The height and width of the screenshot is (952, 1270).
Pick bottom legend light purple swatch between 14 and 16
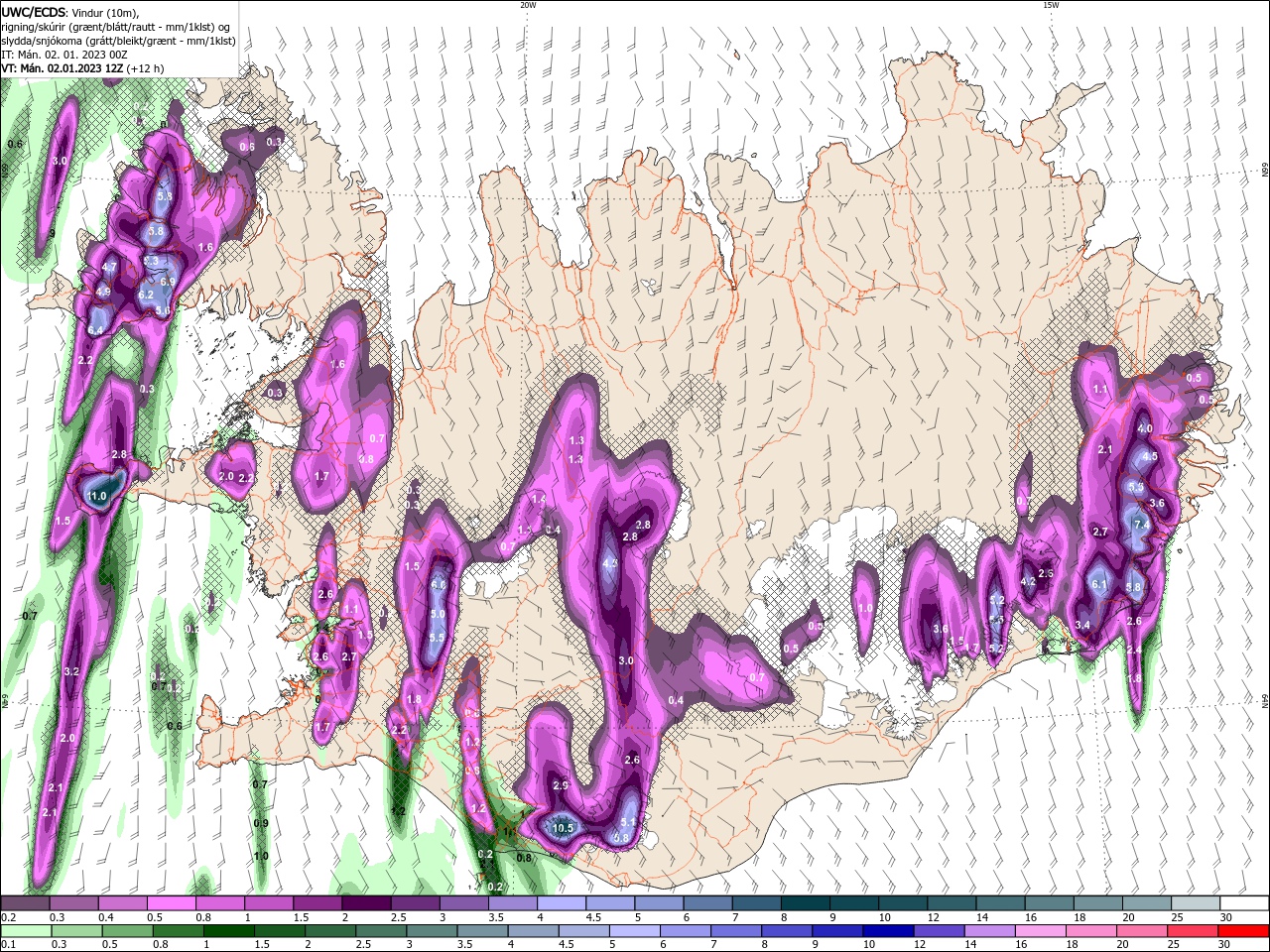tap(989, 931)
